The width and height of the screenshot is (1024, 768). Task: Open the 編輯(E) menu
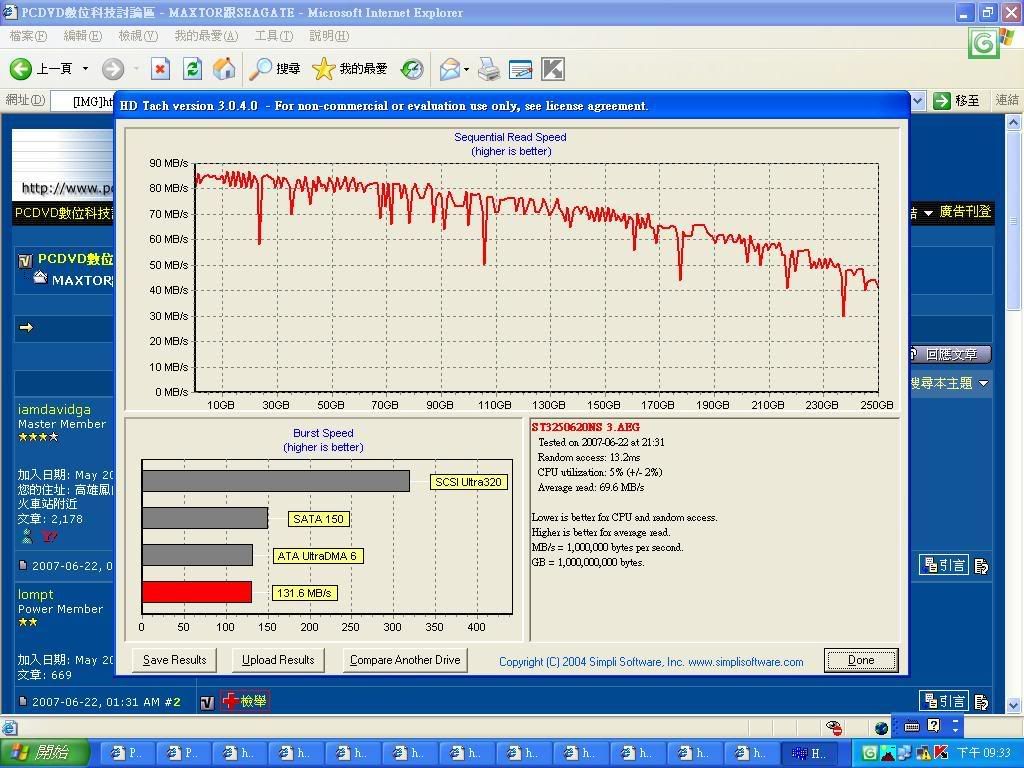click(82, 36)
